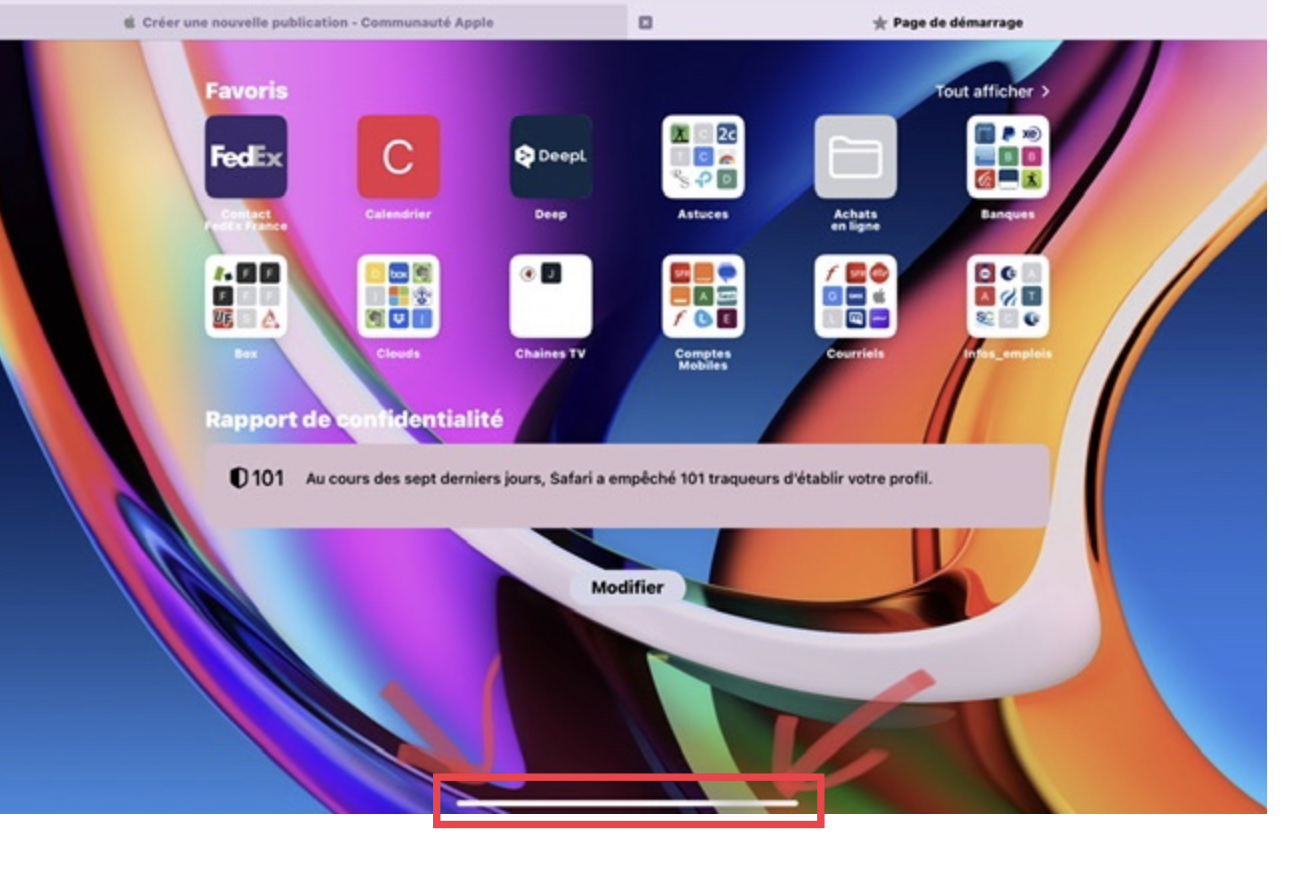Expand favorites with Tout afficher
The width and height of the screenshot is (1293, 877).
(x=992, y=91)
